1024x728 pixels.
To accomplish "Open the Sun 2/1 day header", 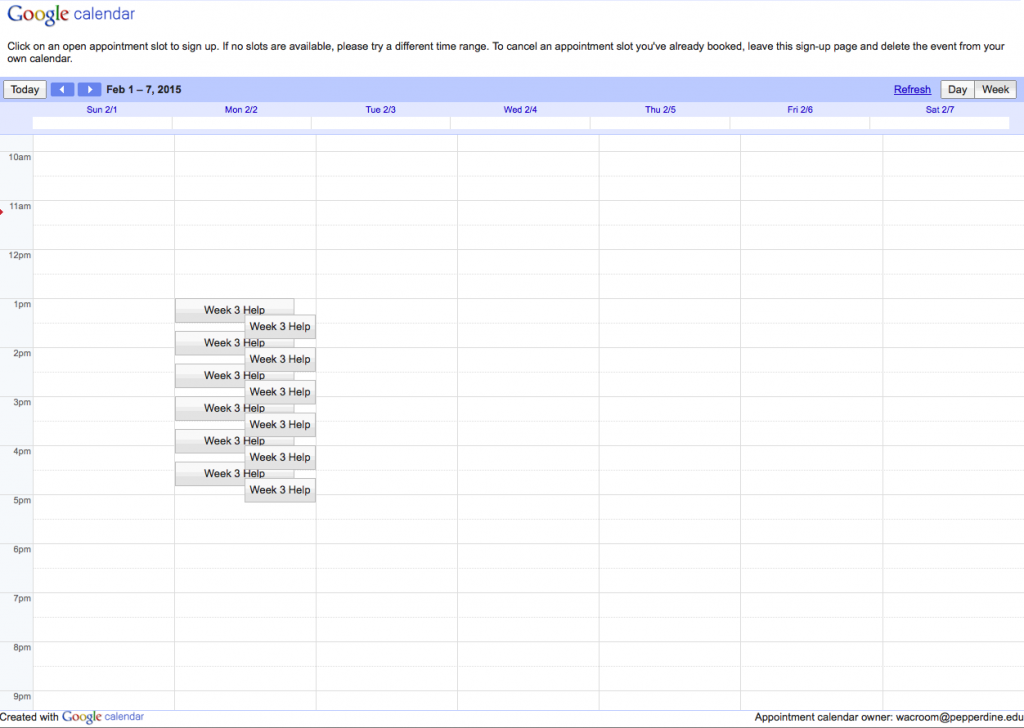I will pyautogui.click(x=102, y=110).
